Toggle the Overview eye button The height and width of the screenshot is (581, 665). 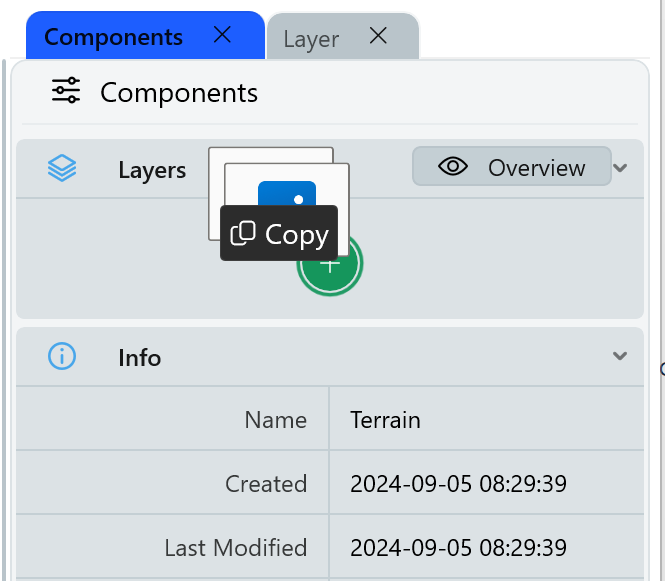click(511, 167)
